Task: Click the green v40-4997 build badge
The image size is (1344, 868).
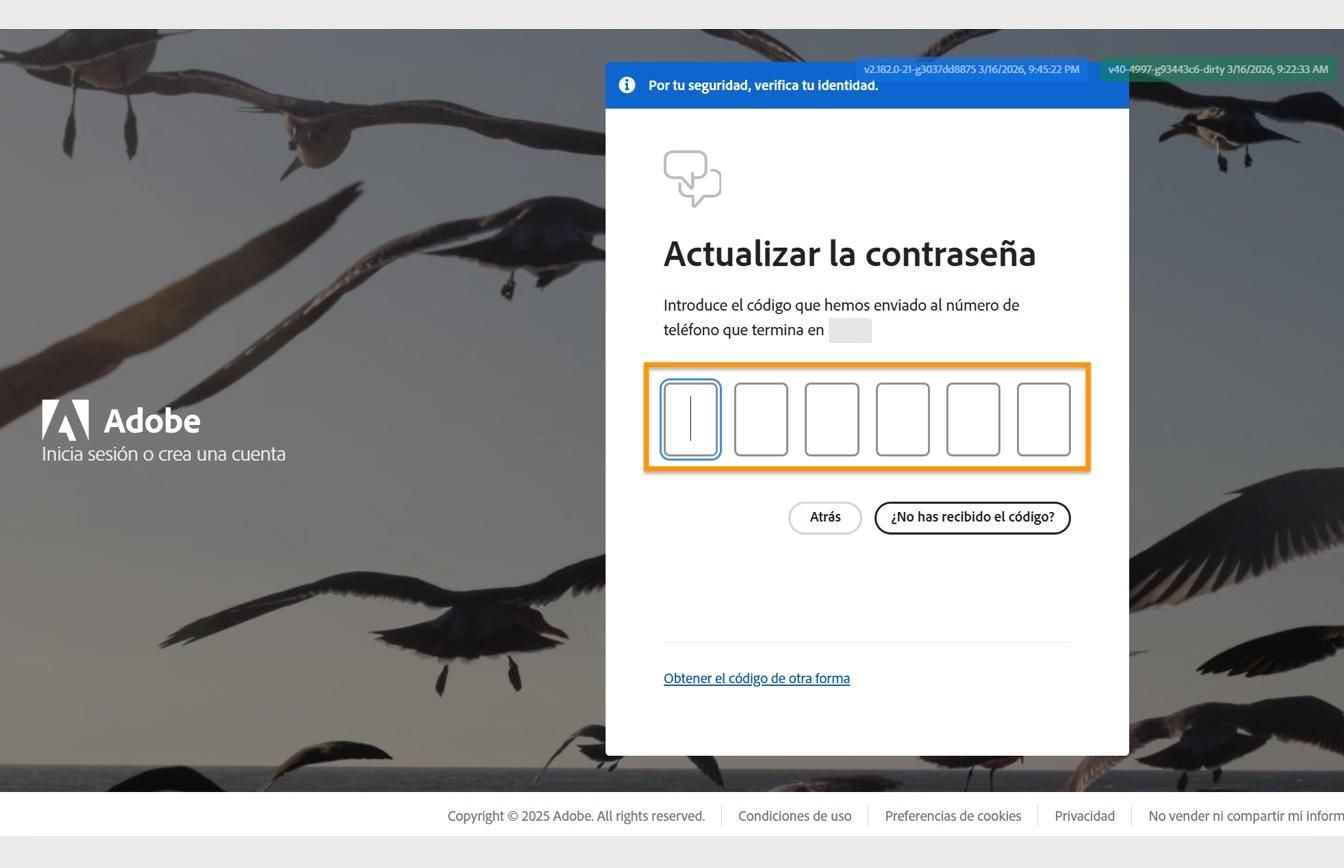Action: pyautogui.click(x=1217, y=71)
